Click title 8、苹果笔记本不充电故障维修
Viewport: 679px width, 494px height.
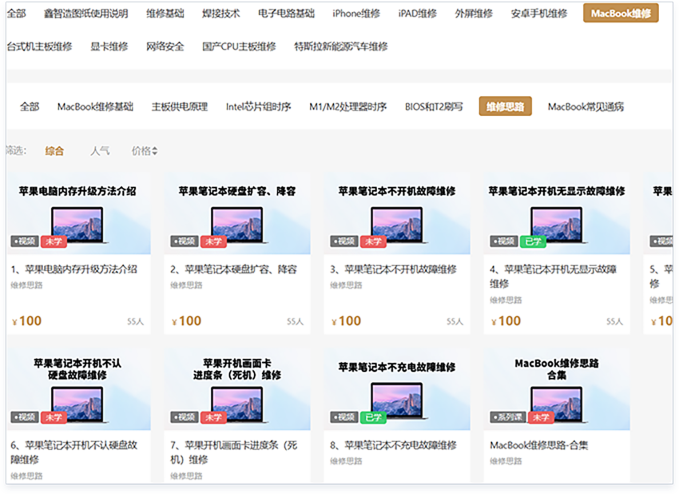[394, 445]
